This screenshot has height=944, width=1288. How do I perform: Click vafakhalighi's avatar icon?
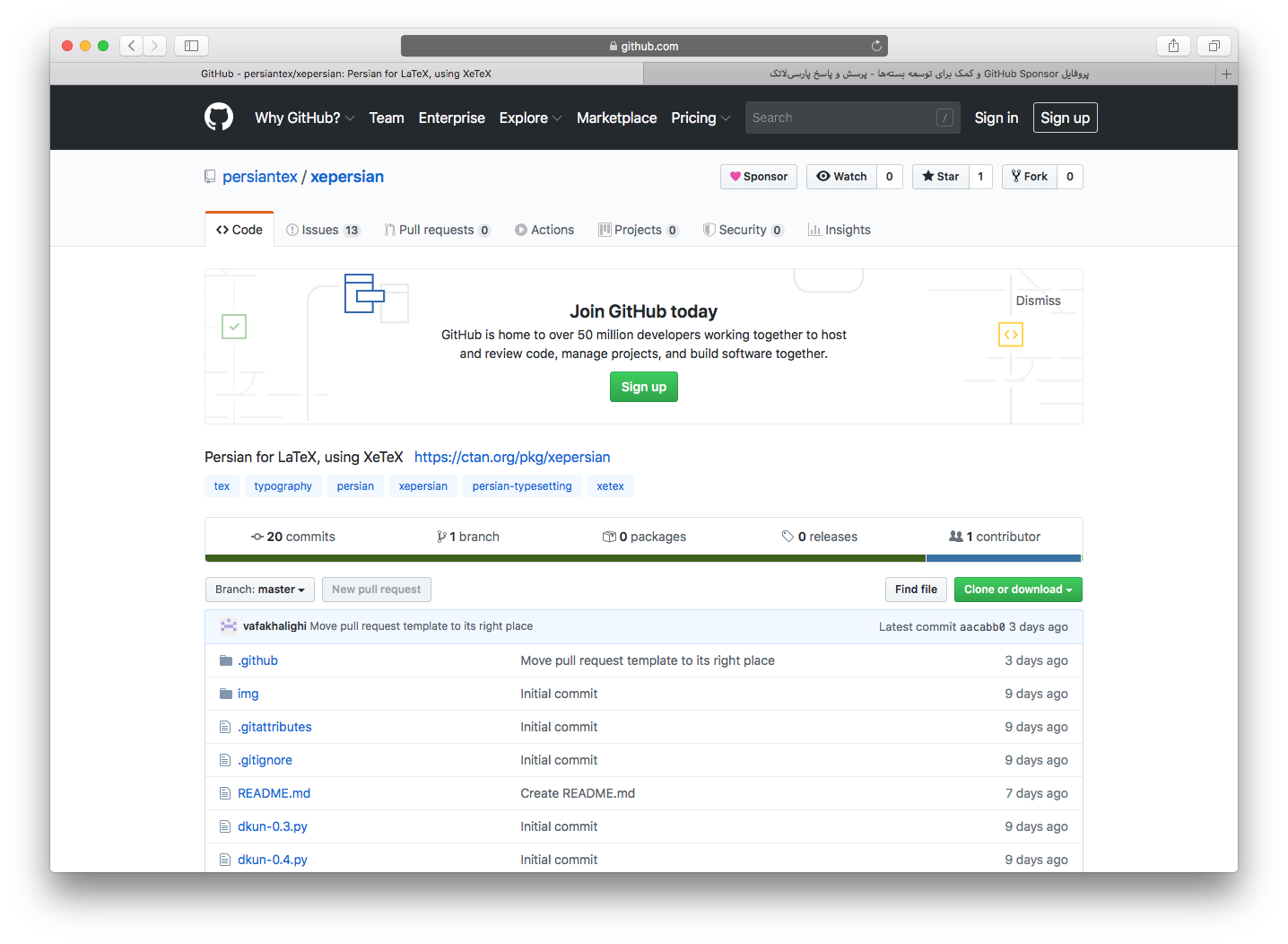pyautogui.click(x=229, y=625)
